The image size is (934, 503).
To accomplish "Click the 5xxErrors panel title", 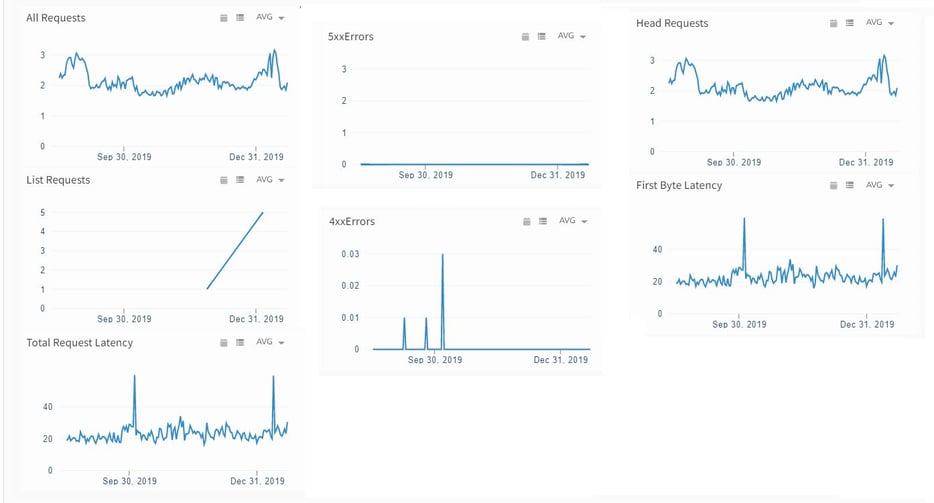I will click(350, 37).
